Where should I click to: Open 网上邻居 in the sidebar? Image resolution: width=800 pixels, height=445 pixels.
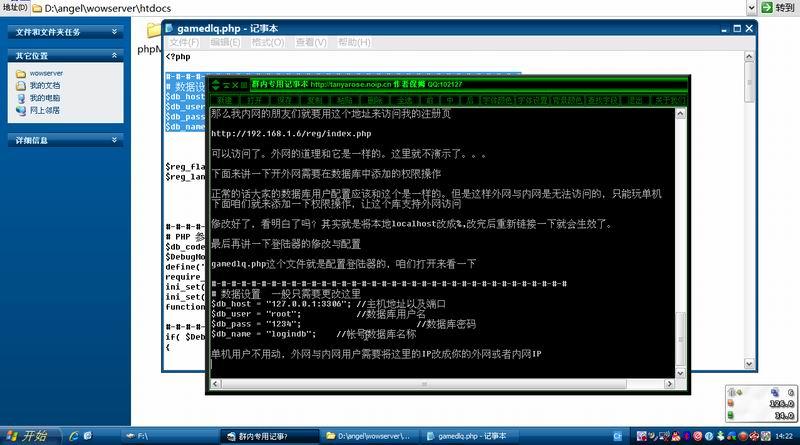click(44, 110)
